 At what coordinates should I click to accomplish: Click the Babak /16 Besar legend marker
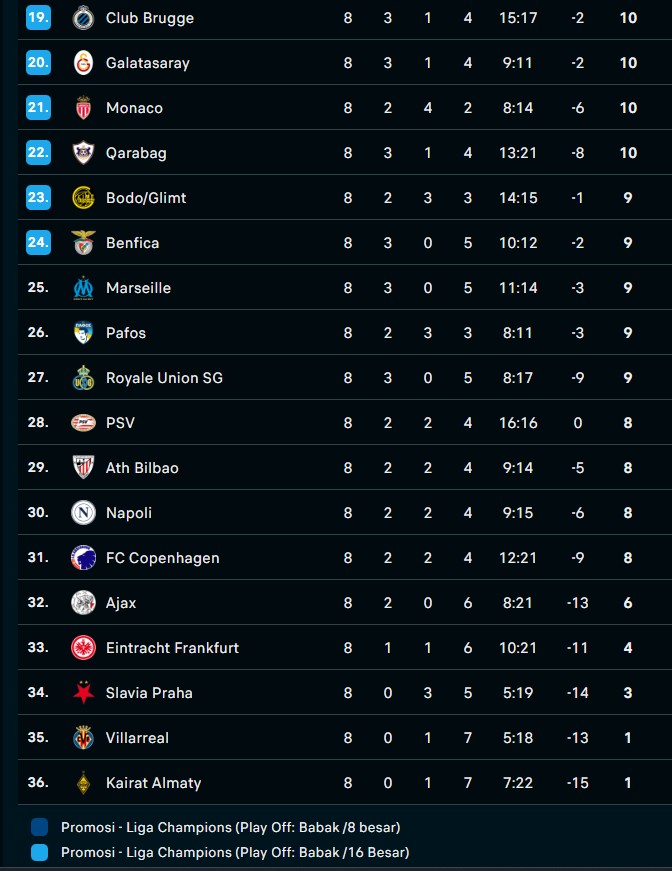[x=38, y=852]
